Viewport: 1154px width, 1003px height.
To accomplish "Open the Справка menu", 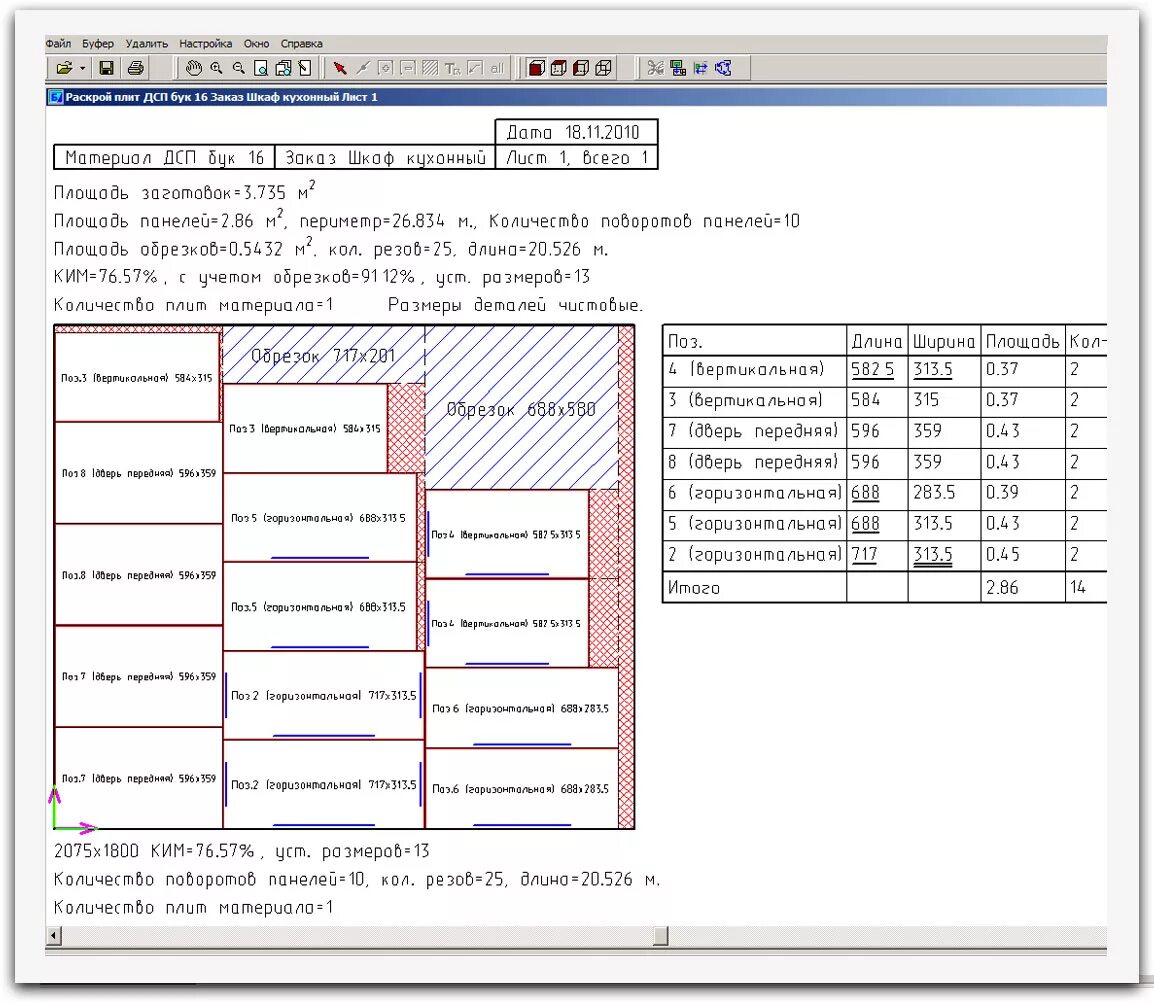I will pos(302,43).
